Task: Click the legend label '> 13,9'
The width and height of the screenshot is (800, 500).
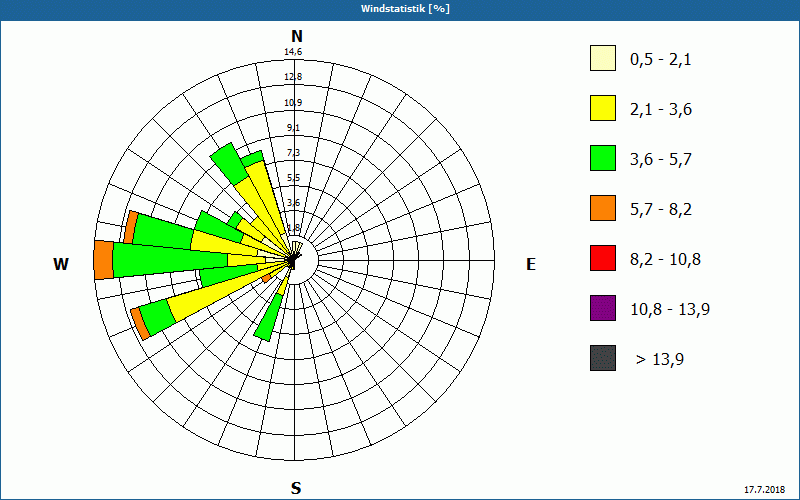Action: pyautogui.click(x=660, y=360)
